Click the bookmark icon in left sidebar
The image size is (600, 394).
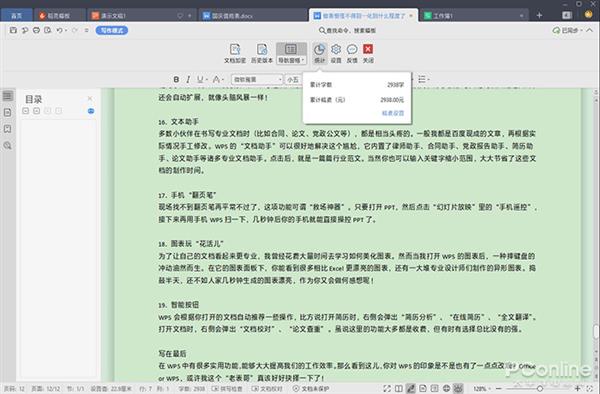[x=8, y=129]
